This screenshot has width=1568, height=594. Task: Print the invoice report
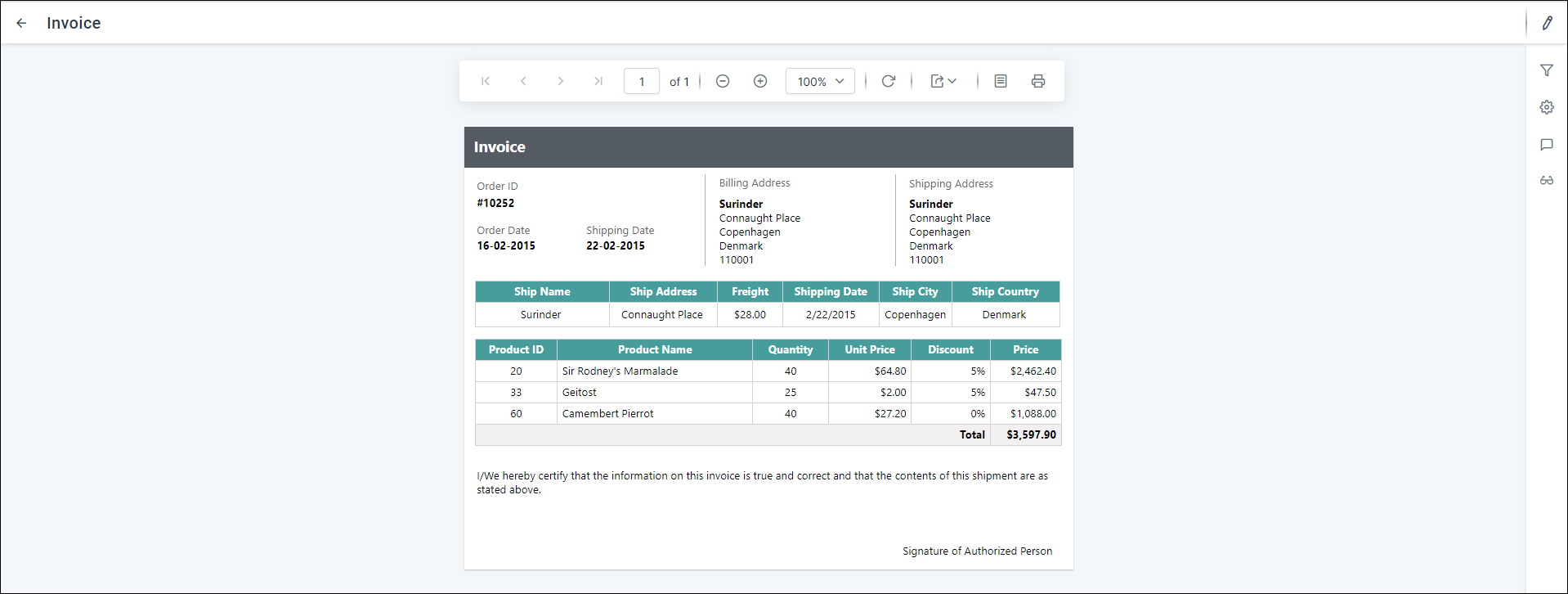coord(1038,81)
